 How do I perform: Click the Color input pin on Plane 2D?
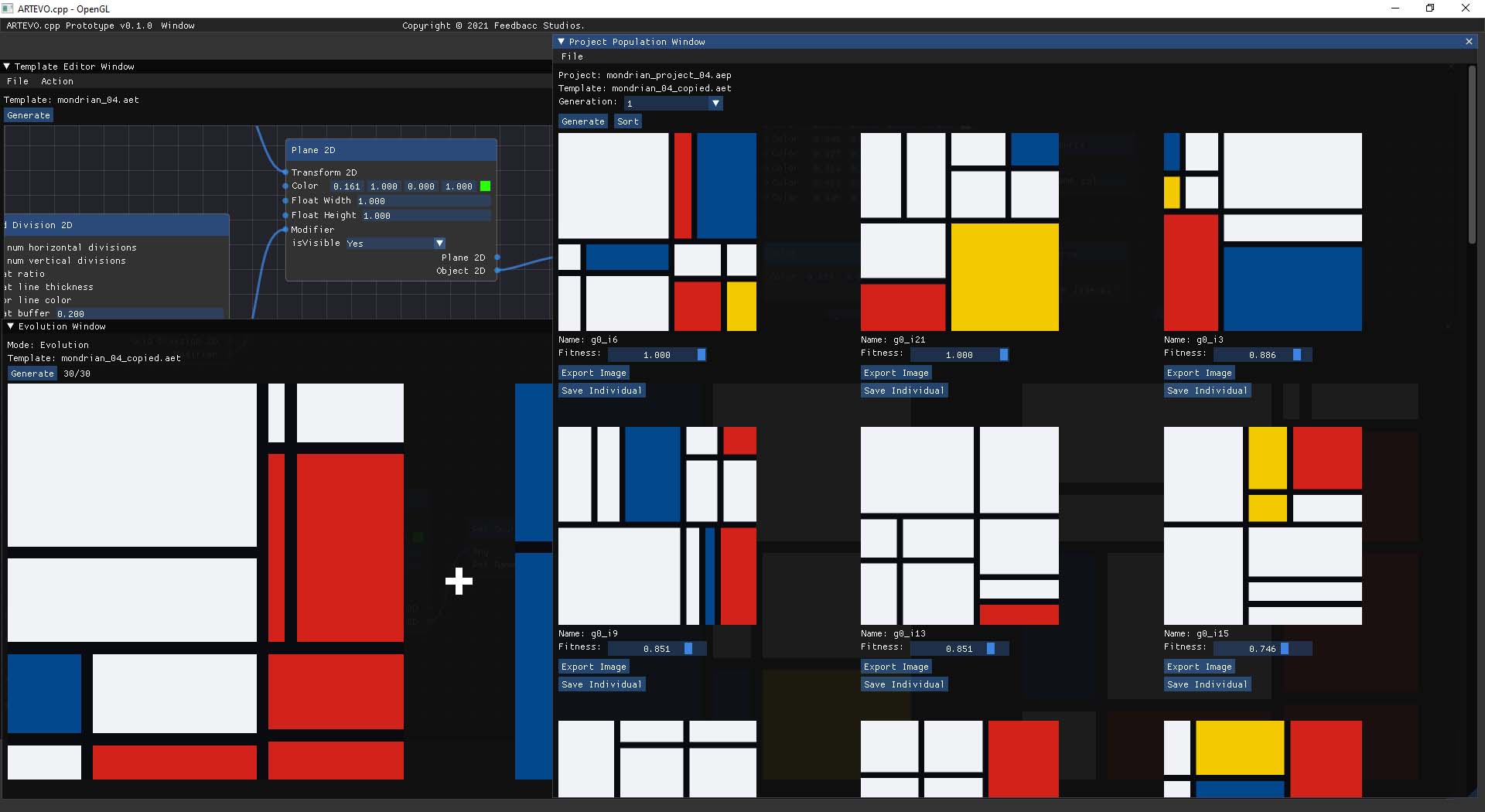(285, 186)
